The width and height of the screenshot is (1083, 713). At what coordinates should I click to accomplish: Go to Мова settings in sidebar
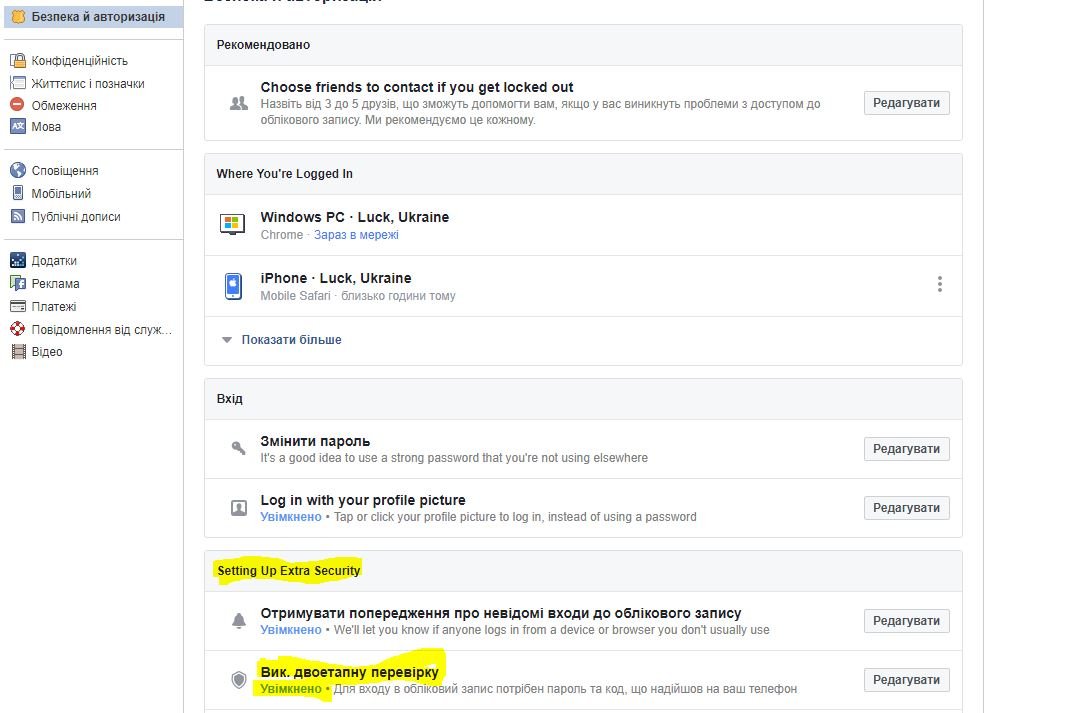click(46, 127)
